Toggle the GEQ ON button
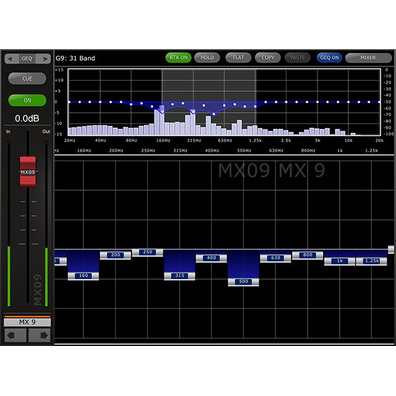Screen dimensions: 396x396 tap(329, 58)
